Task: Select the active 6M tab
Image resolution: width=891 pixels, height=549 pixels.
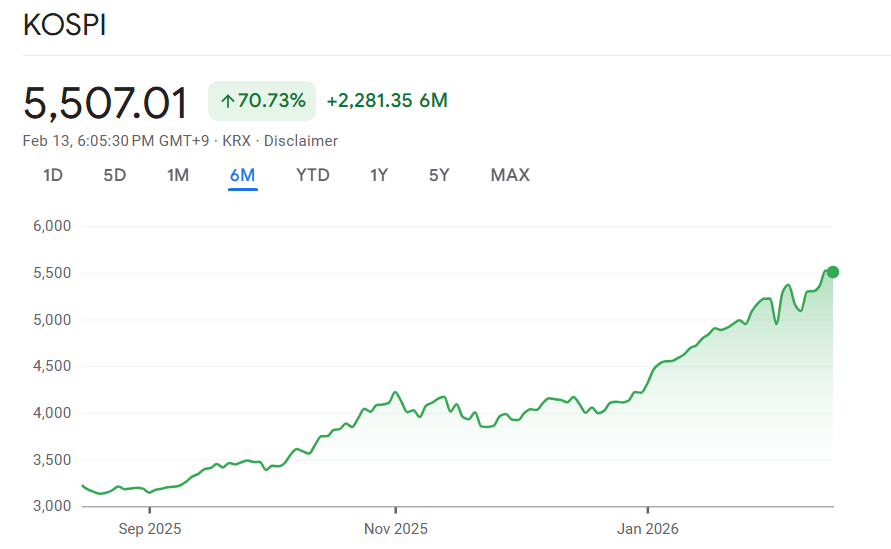Action: pos(243,175)
